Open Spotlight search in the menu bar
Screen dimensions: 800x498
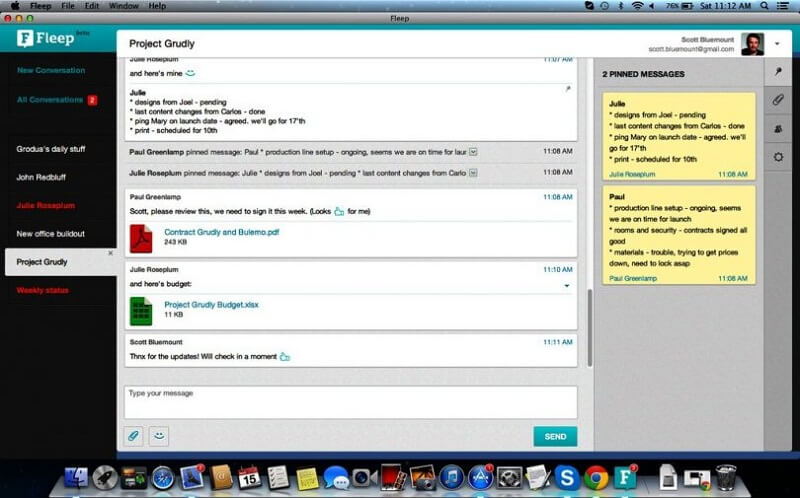[764, 6]
